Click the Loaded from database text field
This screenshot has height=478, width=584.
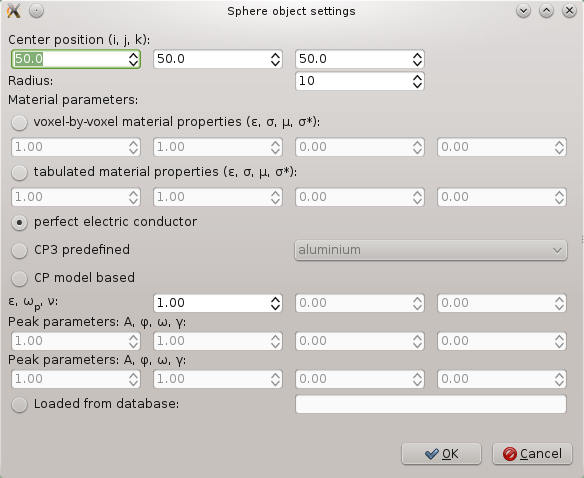[431, 404]
